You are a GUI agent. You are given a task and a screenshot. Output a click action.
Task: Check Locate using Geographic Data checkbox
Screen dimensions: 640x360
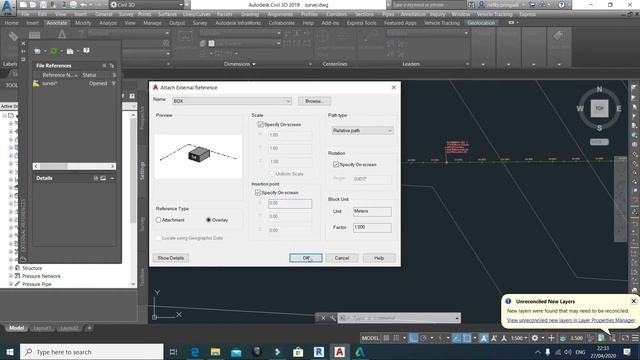(158, 238)
